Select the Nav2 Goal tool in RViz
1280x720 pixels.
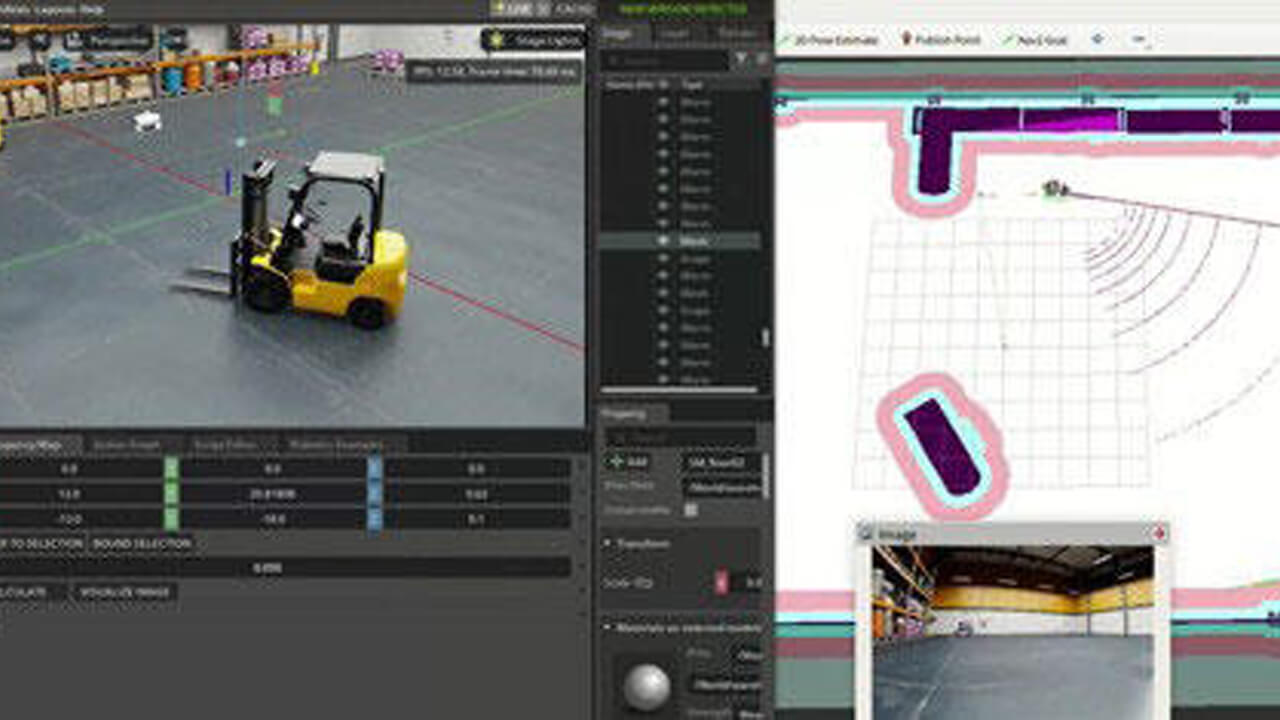coord(1033,40)
